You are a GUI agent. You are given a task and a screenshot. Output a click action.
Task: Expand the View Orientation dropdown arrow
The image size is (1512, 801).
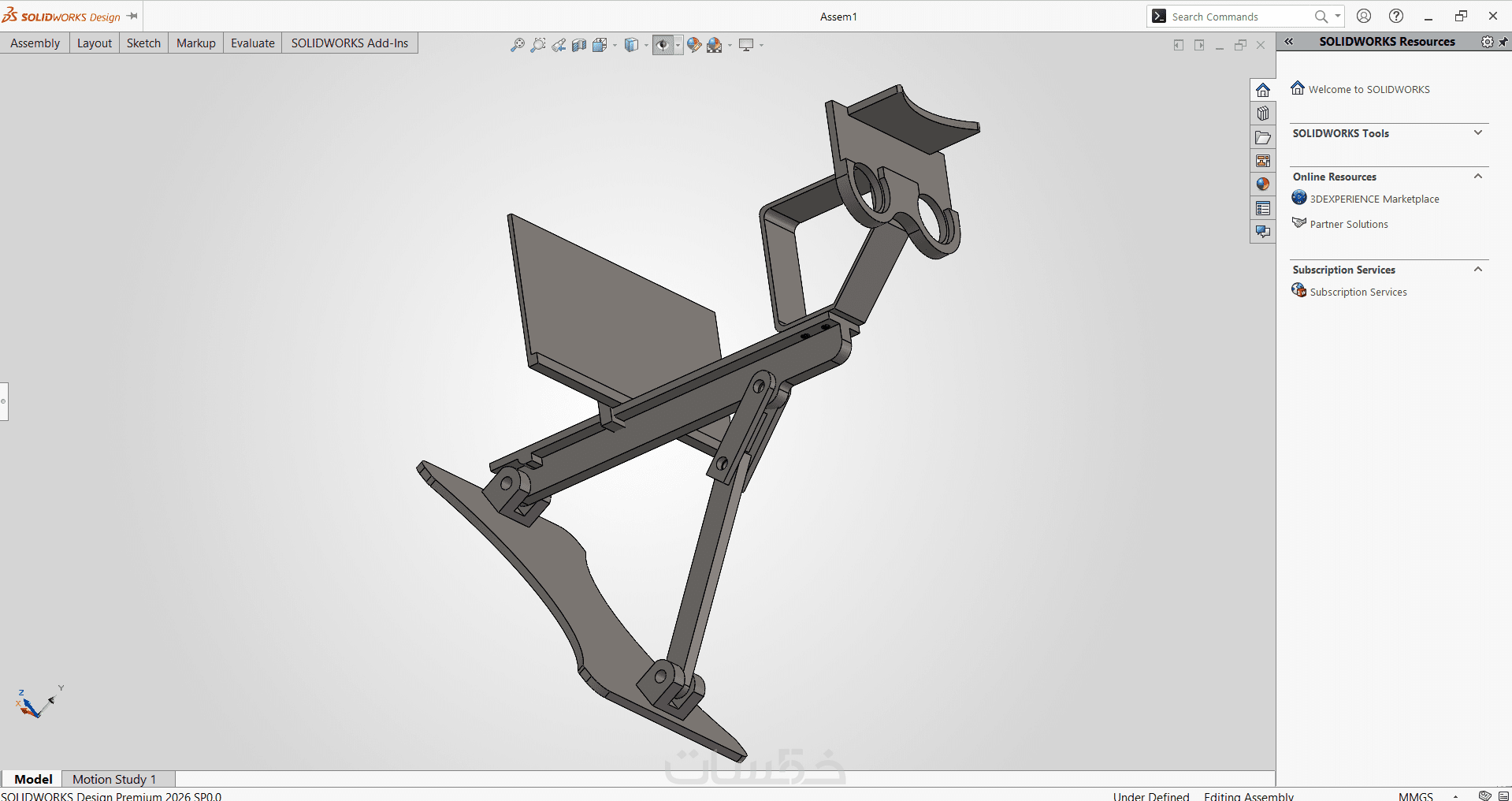(x=615, y=45)
